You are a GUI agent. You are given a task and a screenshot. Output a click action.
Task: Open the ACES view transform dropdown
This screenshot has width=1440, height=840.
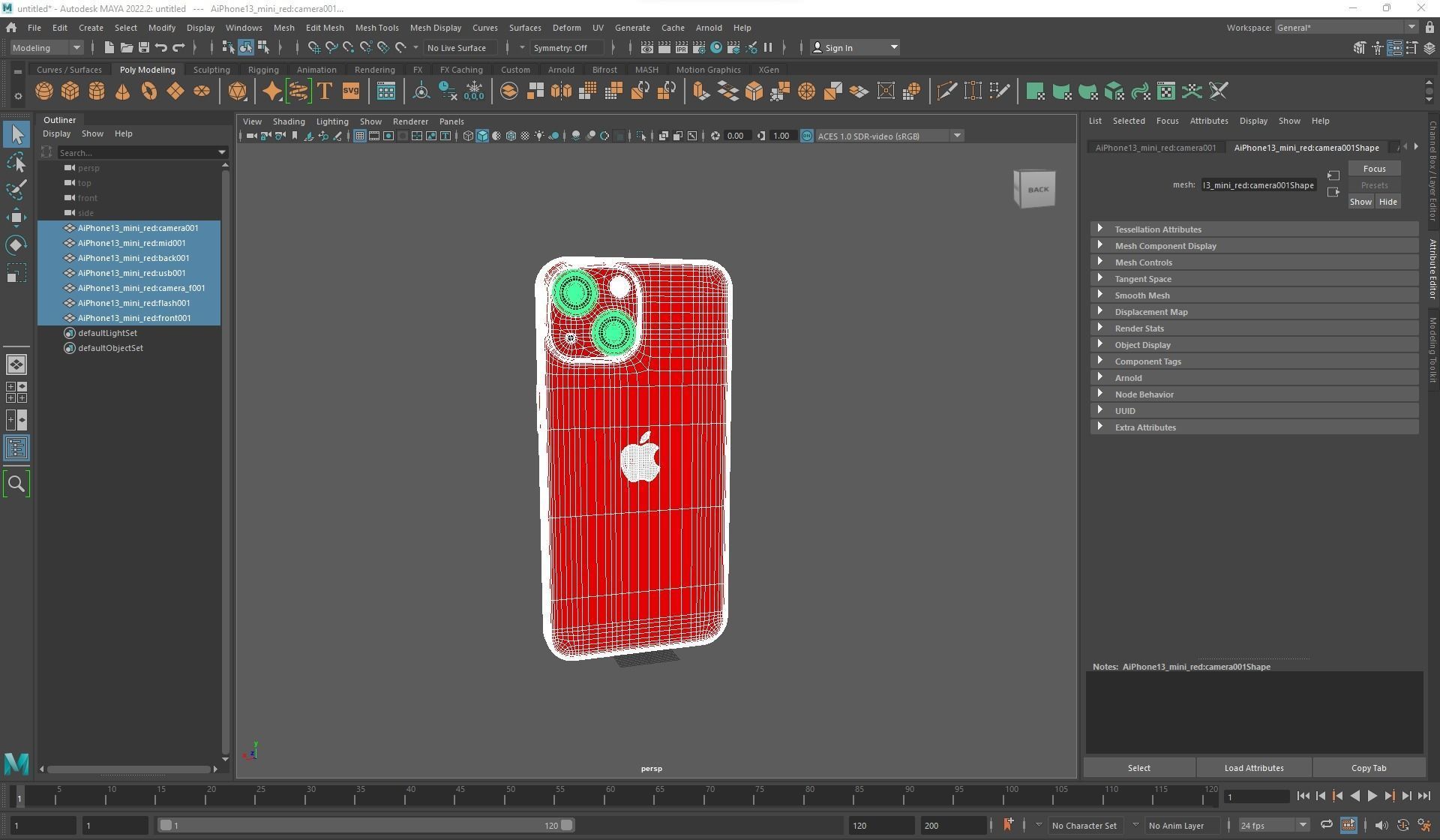(889, 136)
